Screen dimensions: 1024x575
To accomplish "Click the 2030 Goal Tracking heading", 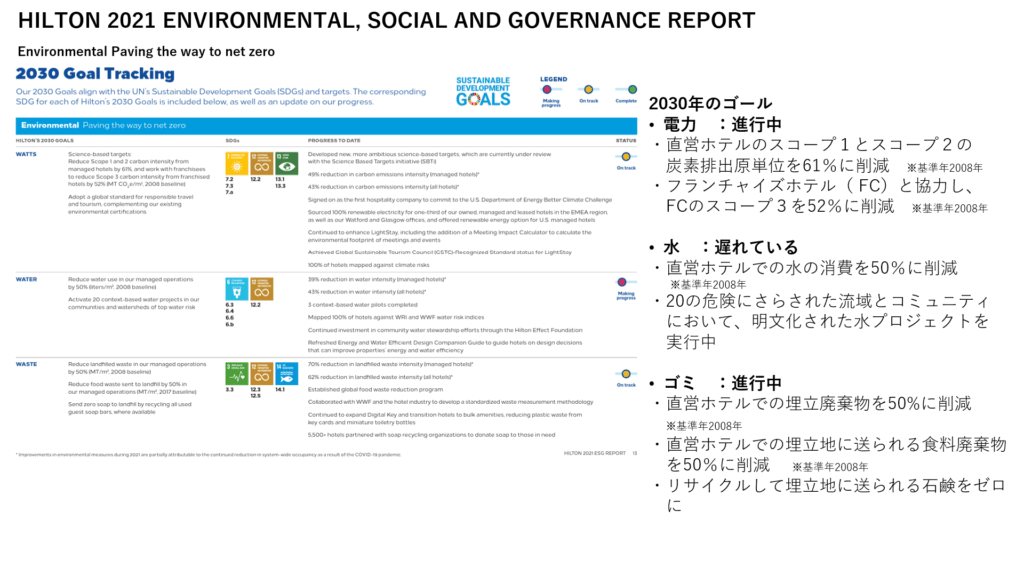I will [95, 74].
